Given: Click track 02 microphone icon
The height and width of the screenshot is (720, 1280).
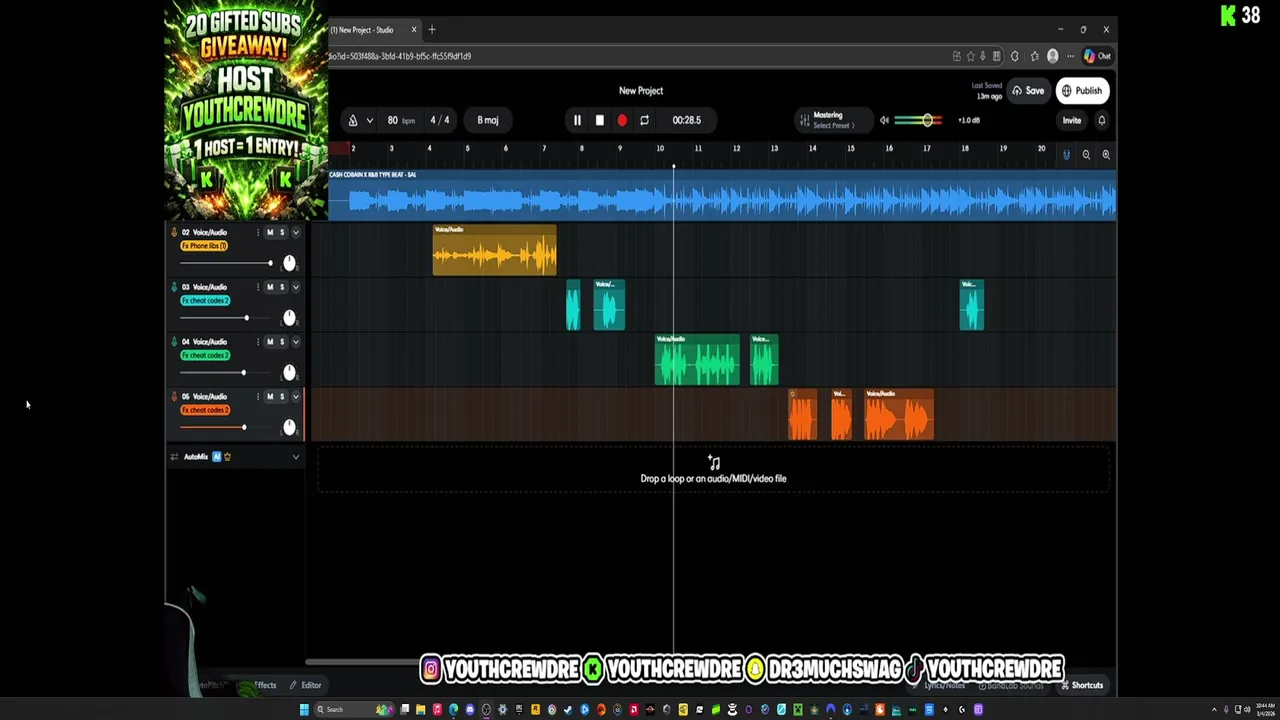Looking at the screenshot, I should pos(174,232).
